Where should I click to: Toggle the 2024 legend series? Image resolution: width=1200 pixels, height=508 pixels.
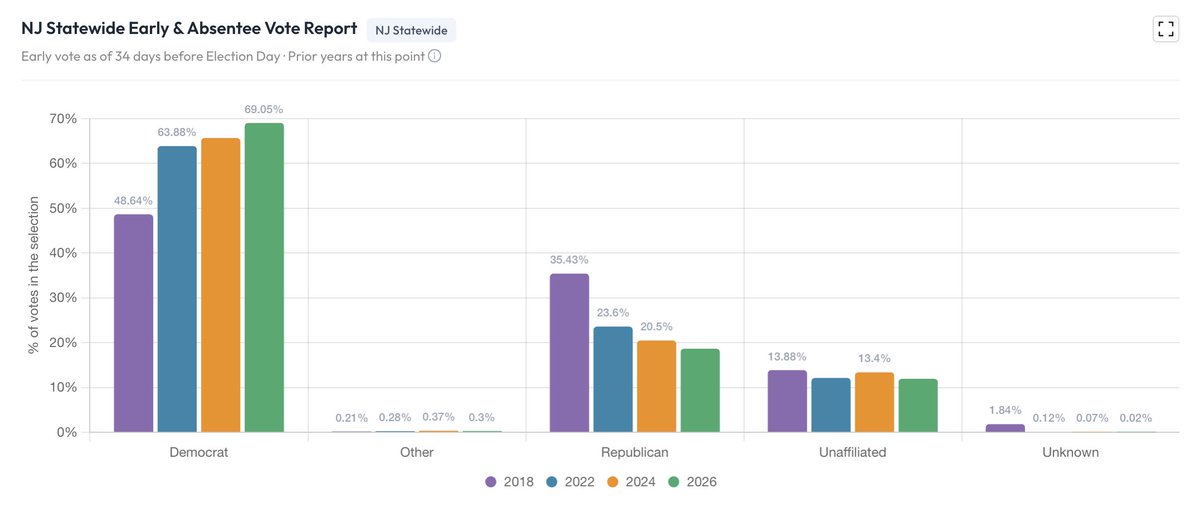coord(631,481)
